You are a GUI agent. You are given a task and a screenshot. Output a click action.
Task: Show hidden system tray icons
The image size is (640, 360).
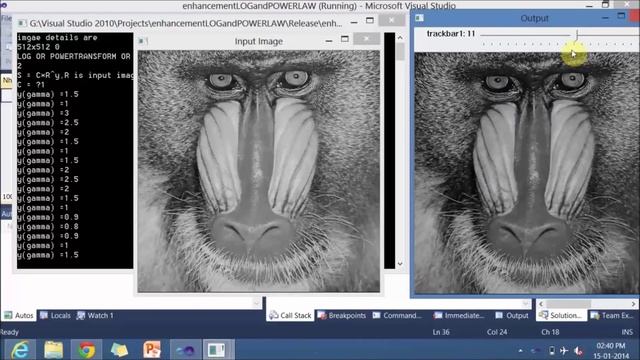click(520, 350)
